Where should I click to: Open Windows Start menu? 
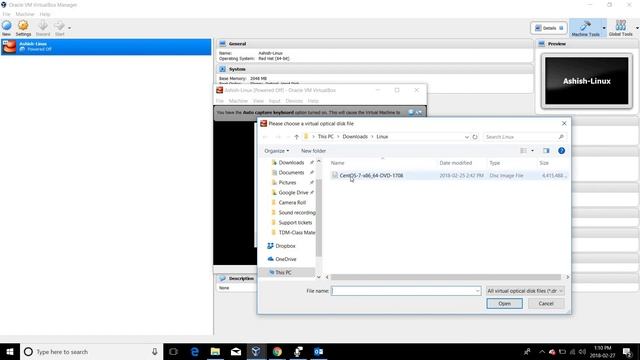[x=10, y=351]
